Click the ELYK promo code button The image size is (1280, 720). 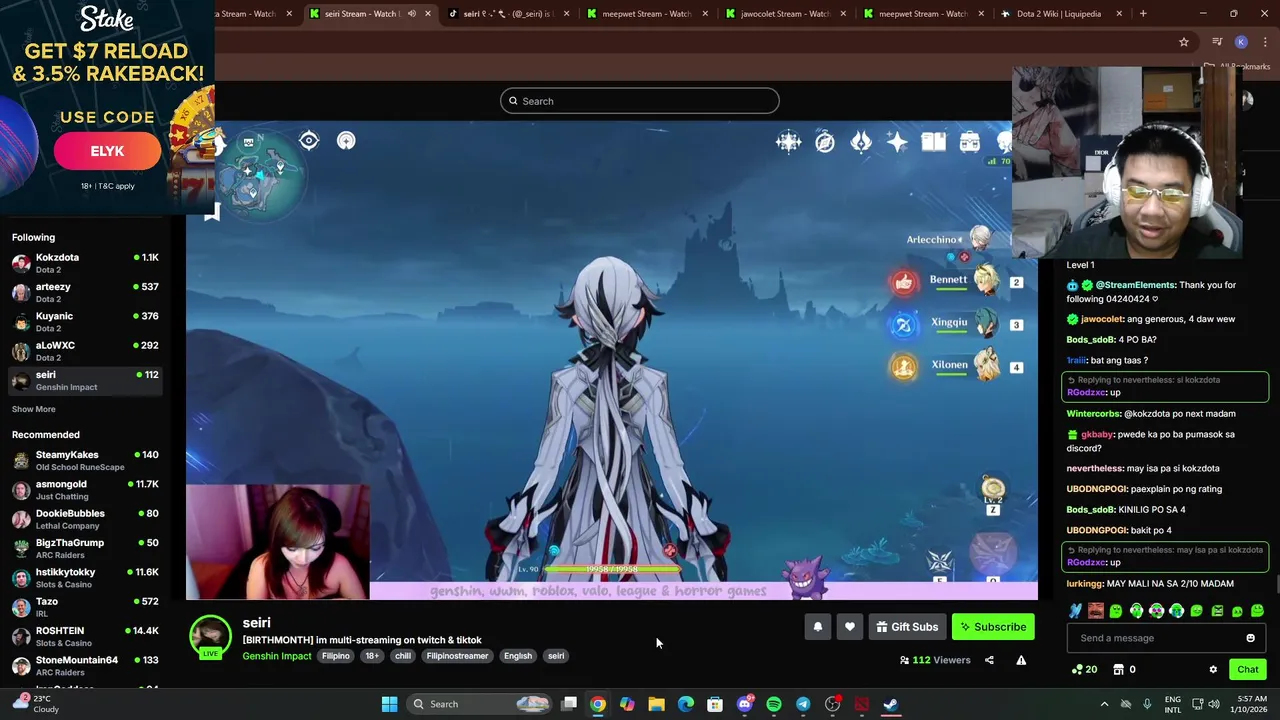tap(107, 151)
